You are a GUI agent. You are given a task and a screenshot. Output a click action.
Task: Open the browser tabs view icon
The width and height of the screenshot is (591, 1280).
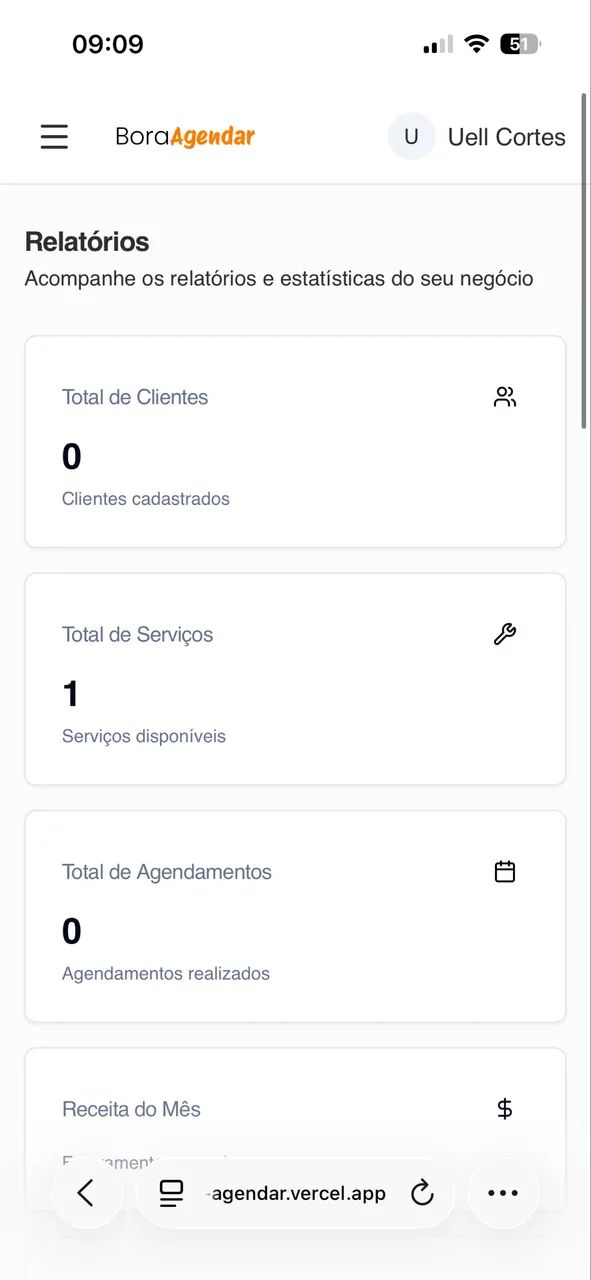172,1192
